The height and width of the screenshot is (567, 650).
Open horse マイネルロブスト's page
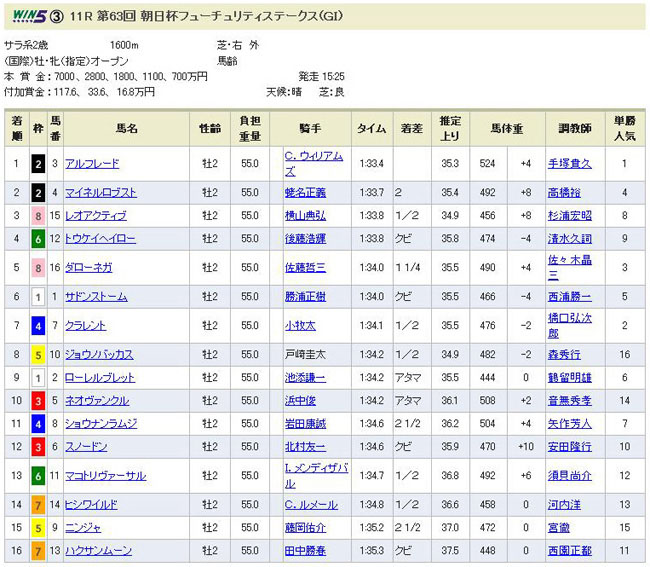(99, 192)
